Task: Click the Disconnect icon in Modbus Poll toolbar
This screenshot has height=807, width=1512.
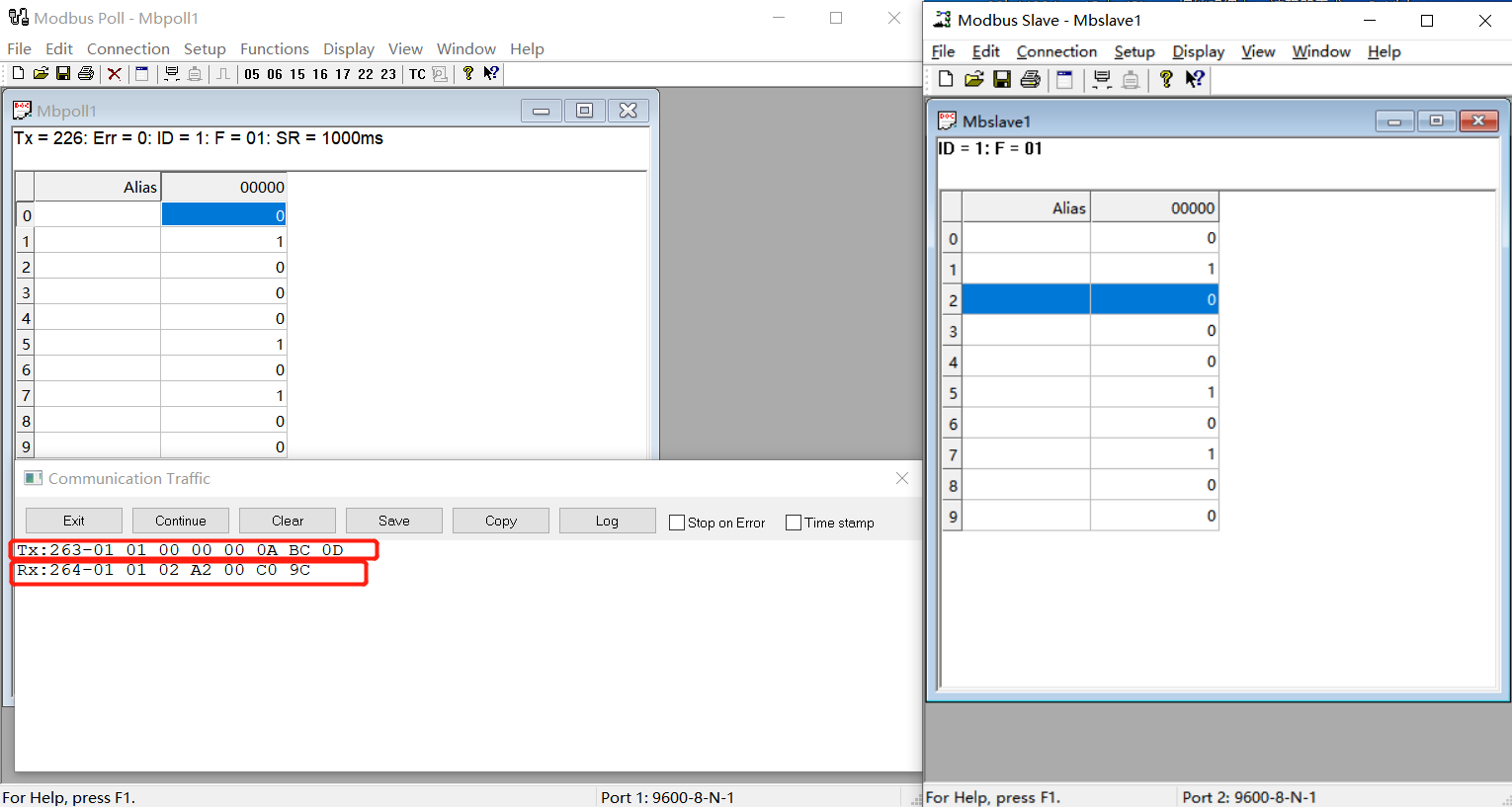Action: pos(195,73)
